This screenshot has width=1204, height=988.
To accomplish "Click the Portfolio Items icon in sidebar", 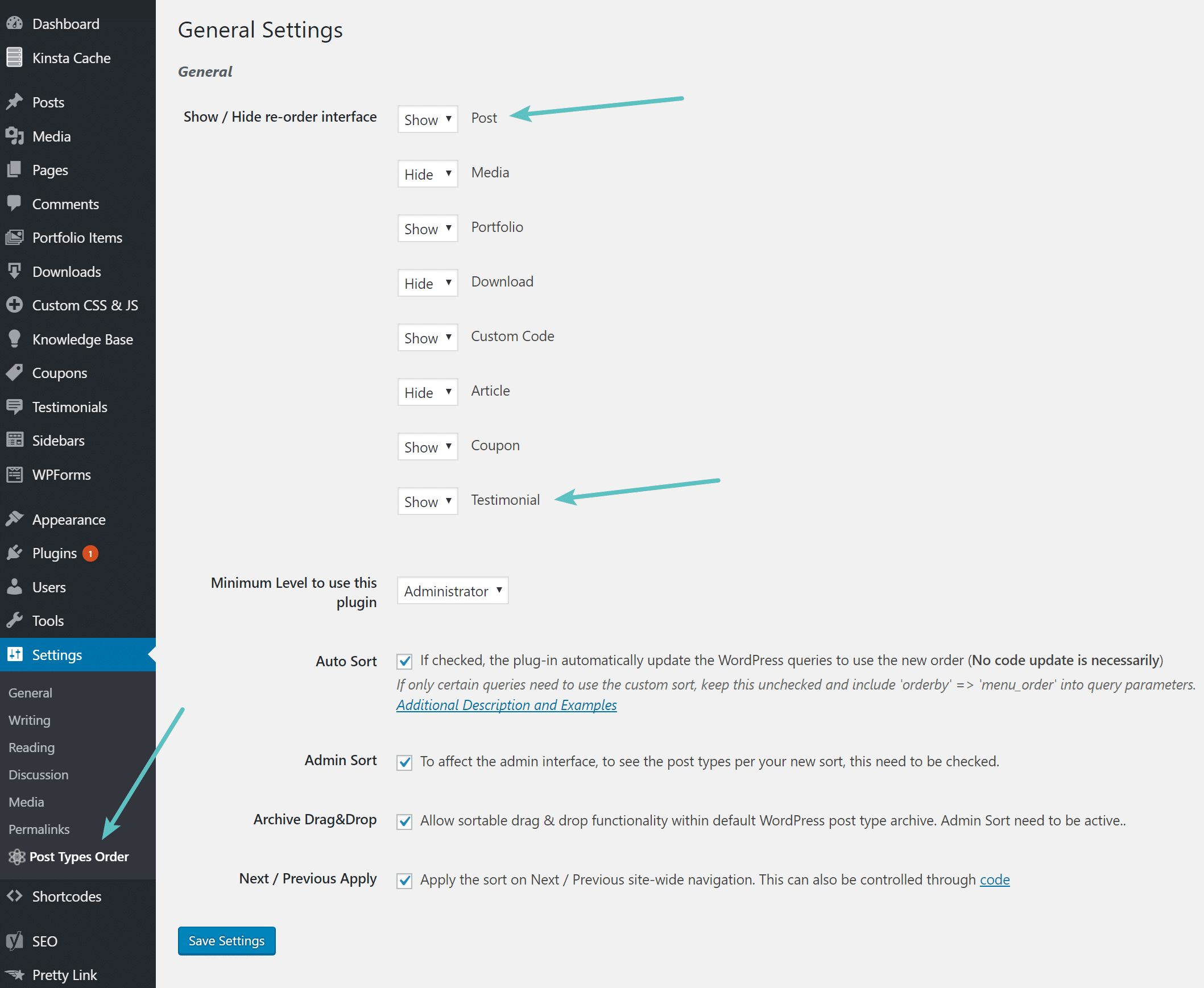I will tap(16, 237).
